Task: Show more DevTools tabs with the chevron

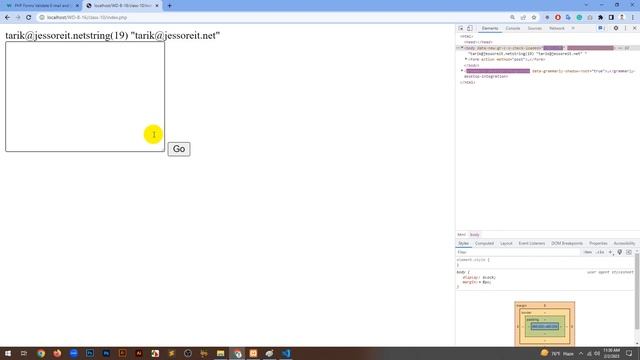Action: 573,28
